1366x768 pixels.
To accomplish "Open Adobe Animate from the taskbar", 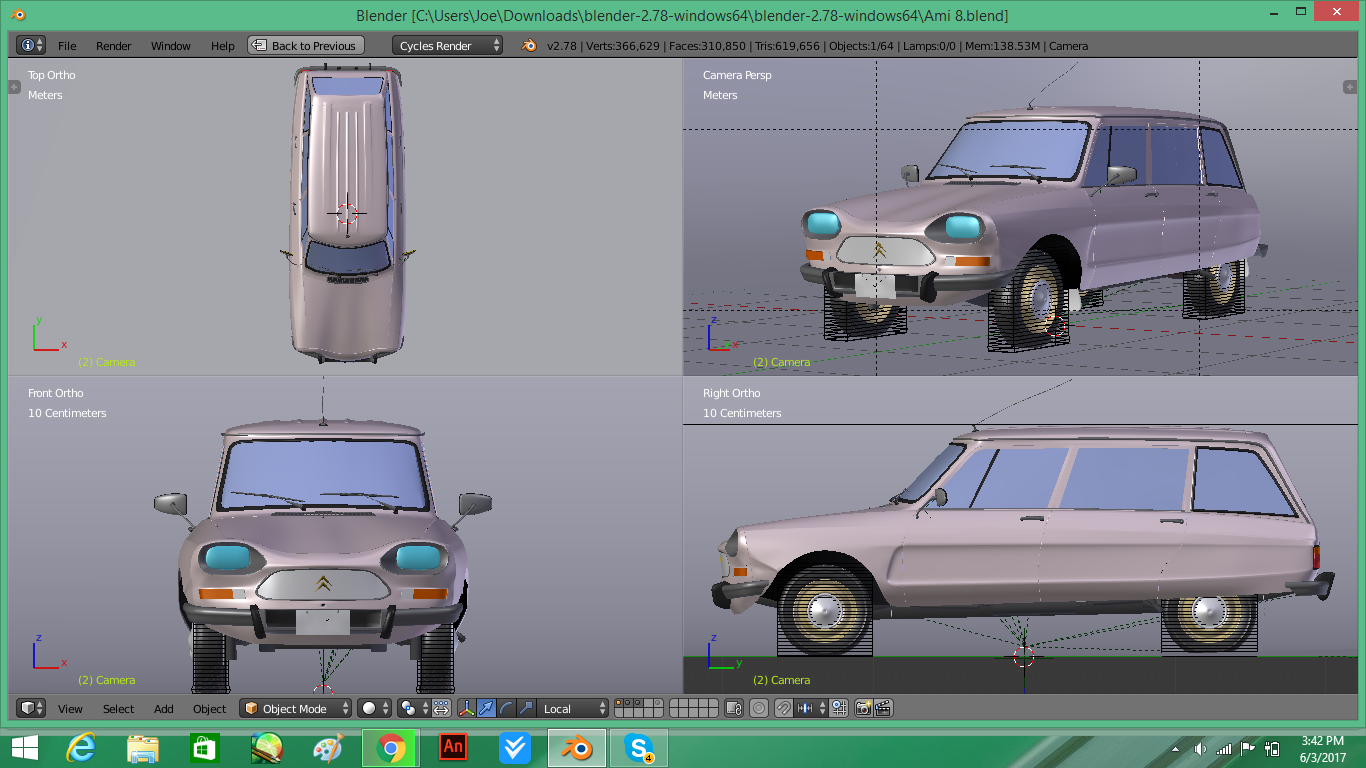I will point(453,747).
